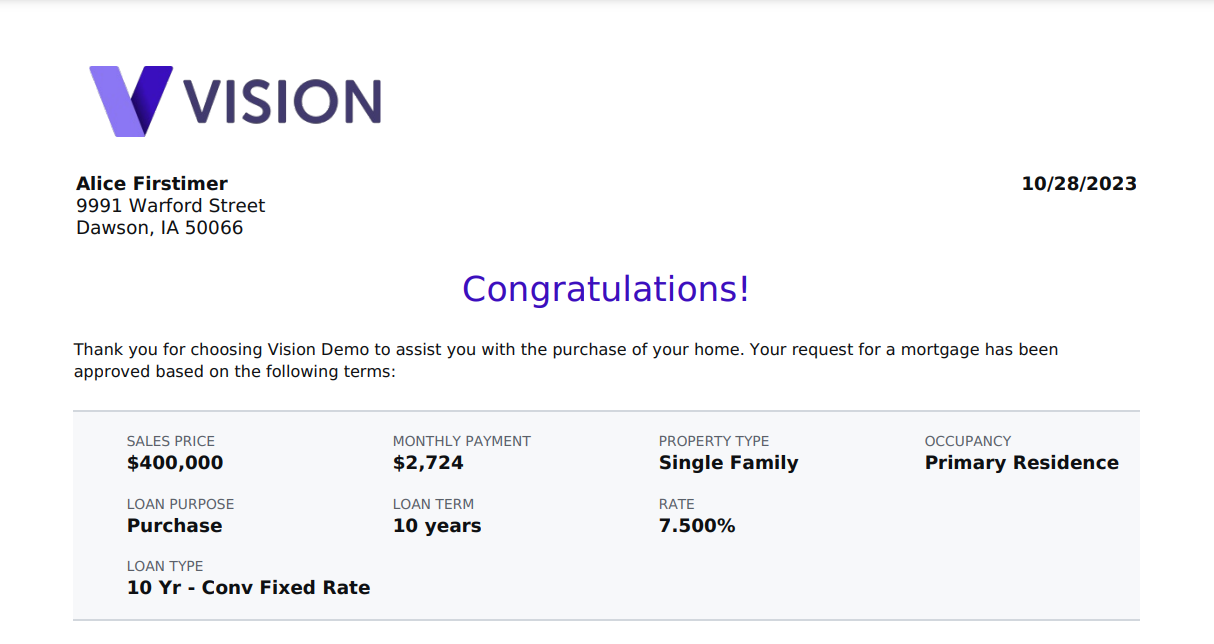
Task: Click the date 10/28/2023
Action: 1079,184
